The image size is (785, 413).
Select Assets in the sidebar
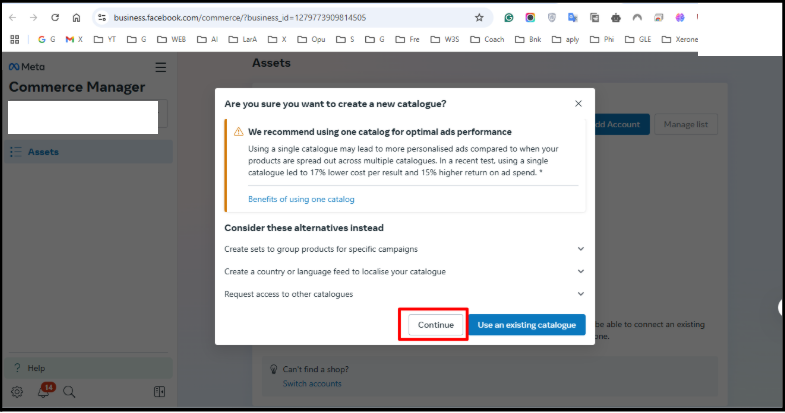(43, 152)
